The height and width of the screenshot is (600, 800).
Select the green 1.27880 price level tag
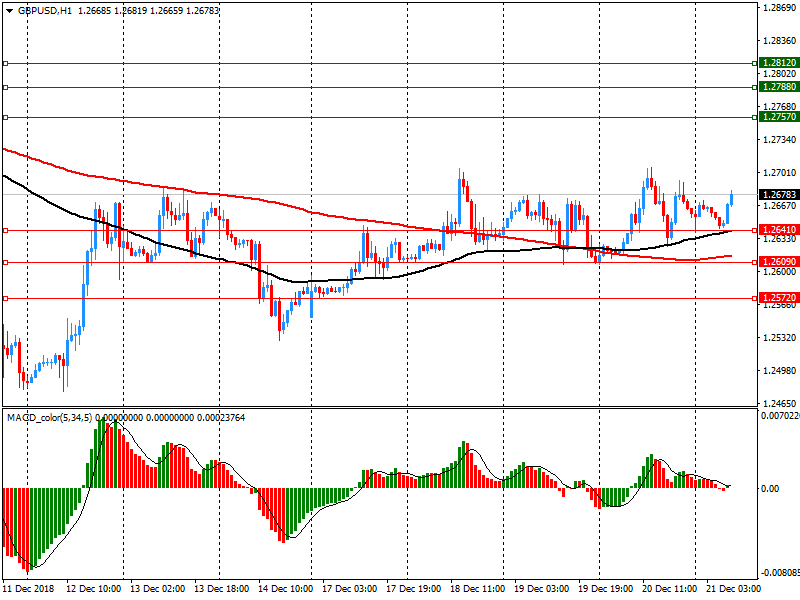(x=779, y=87)
